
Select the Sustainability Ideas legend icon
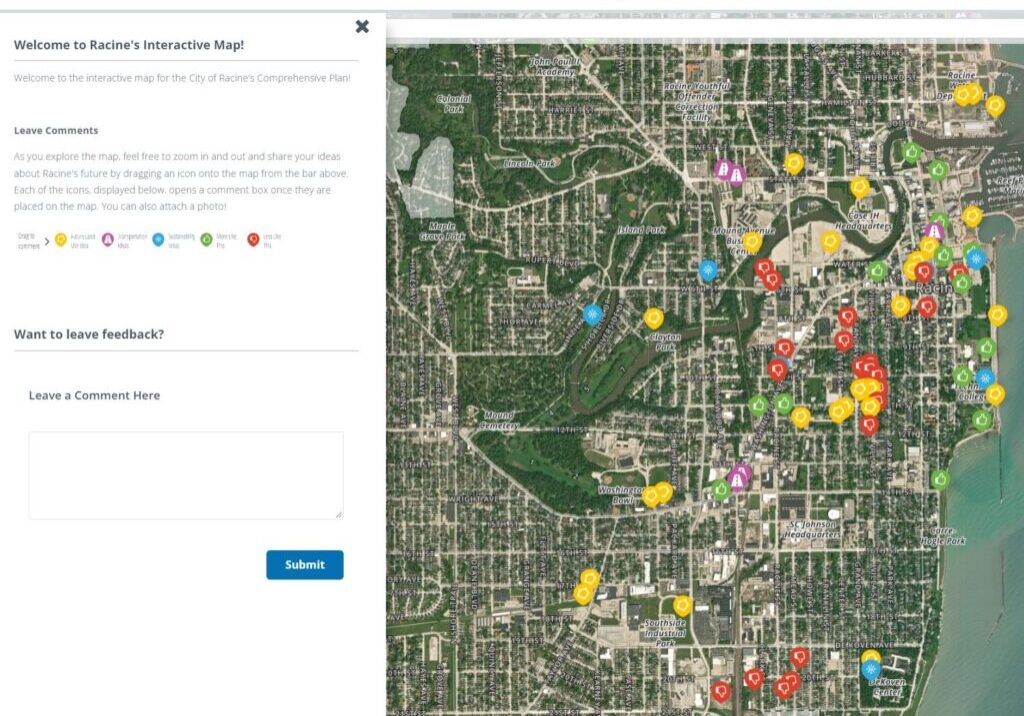click(160, 239)
